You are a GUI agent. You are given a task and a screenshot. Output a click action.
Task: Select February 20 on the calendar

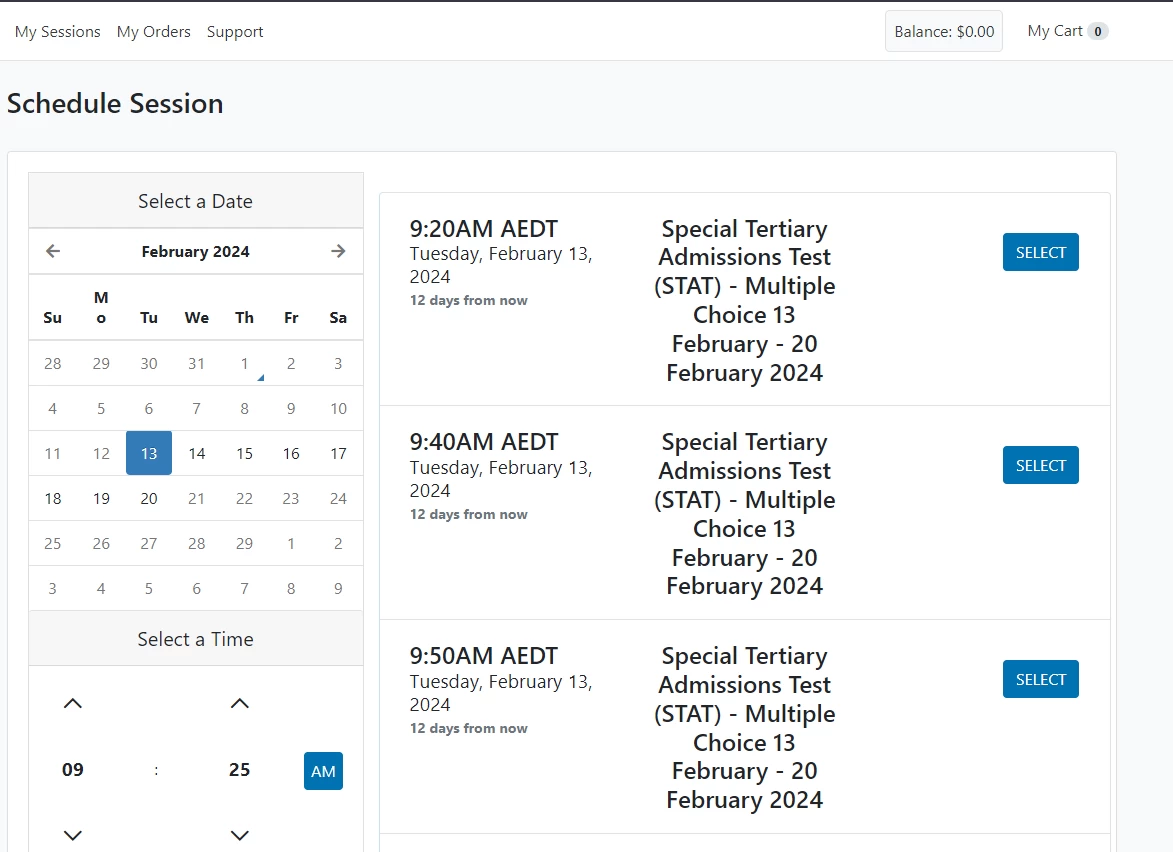pyautogui.click(x=148, y=498)
